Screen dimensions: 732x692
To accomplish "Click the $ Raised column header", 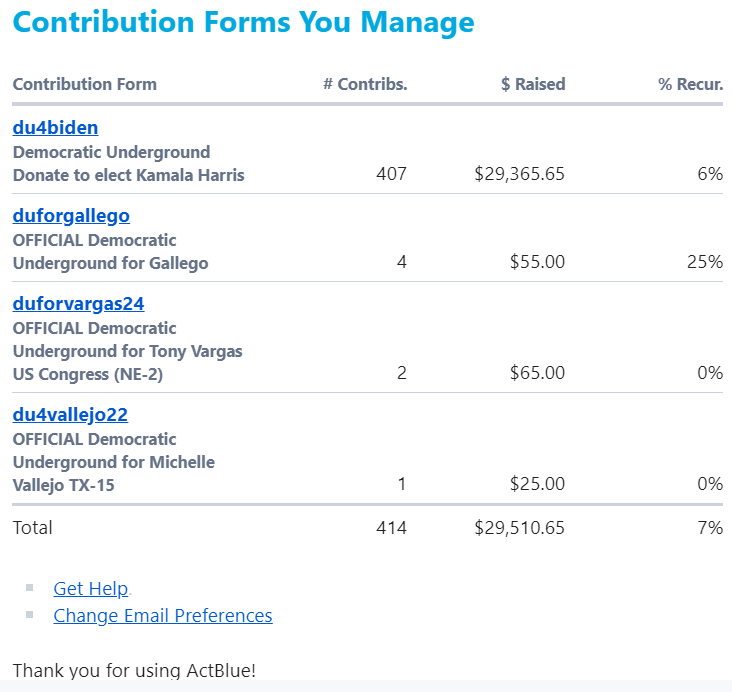I will coord(533,84).
